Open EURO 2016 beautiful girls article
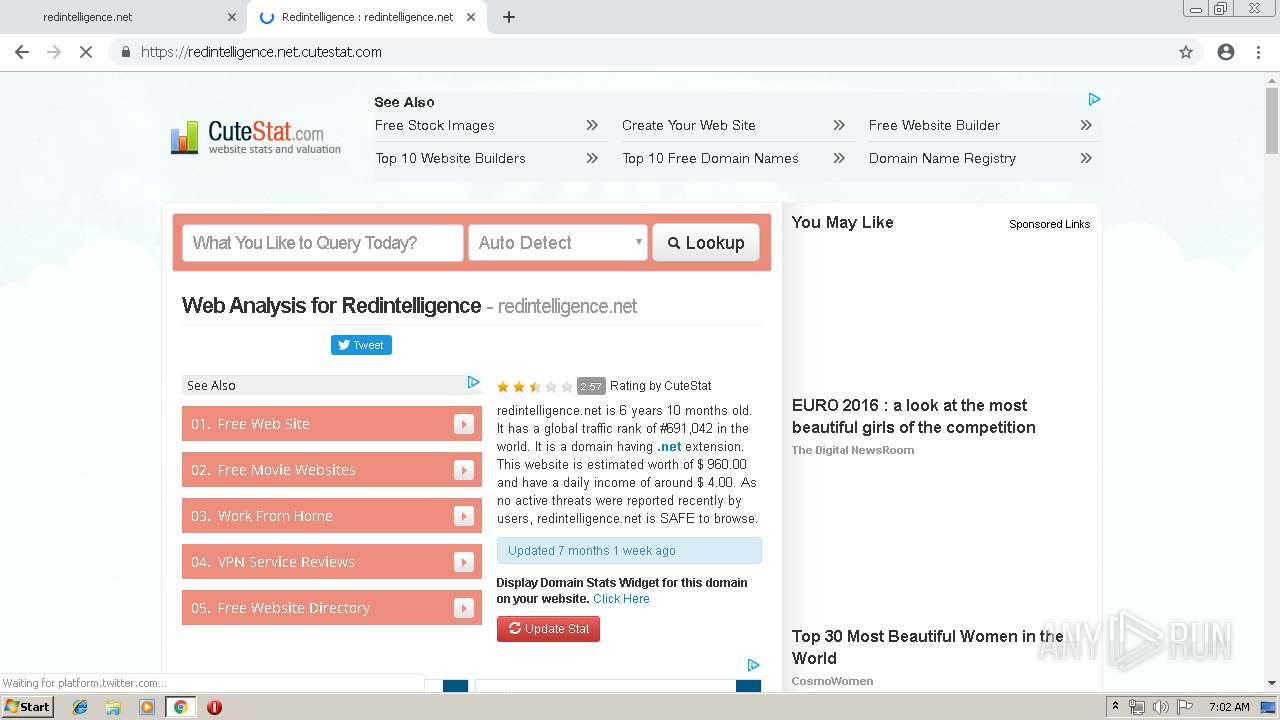 click(x=914, y=416)
